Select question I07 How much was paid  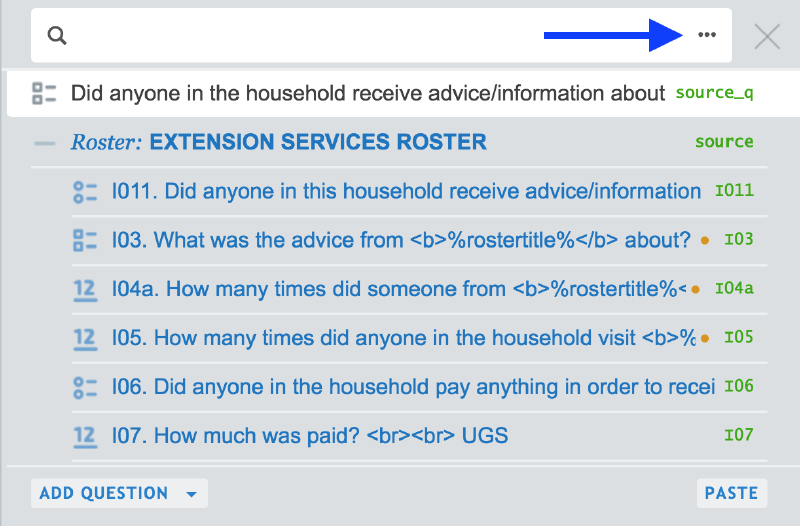(x=310, y=436)
